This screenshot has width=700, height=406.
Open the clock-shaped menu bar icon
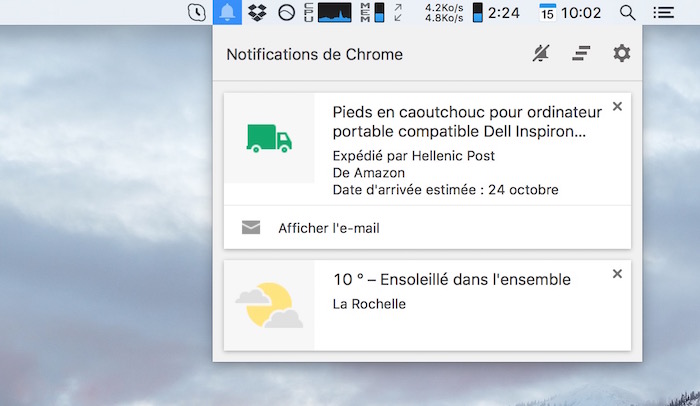click(x=198, y=13)
